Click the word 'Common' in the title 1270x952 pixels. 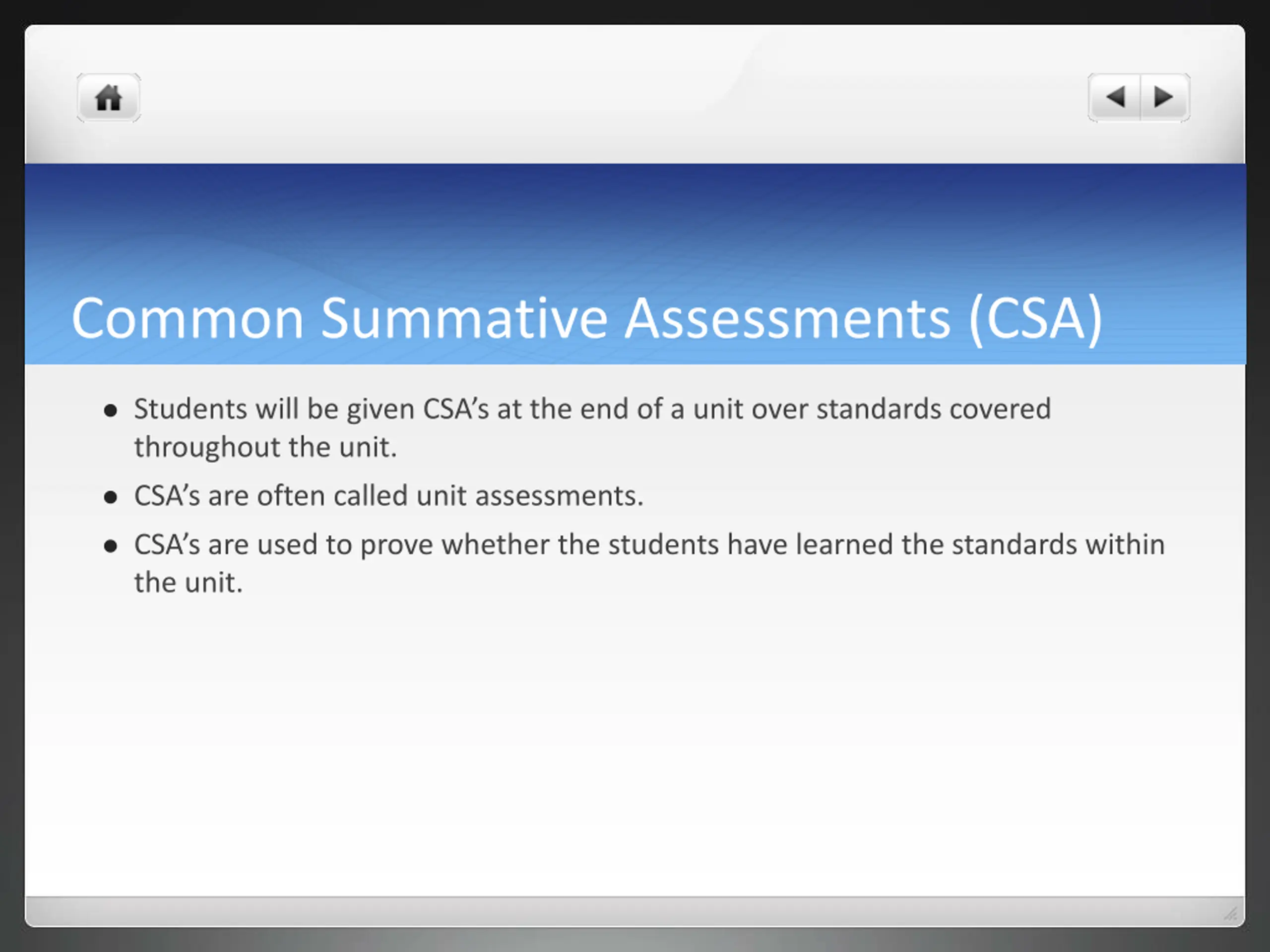188,319
